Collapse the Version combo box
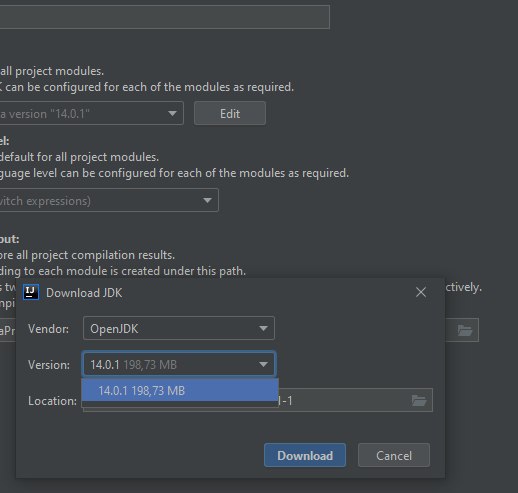The width and height of the screenshot is (518, 493). click(x=179, y=364)
